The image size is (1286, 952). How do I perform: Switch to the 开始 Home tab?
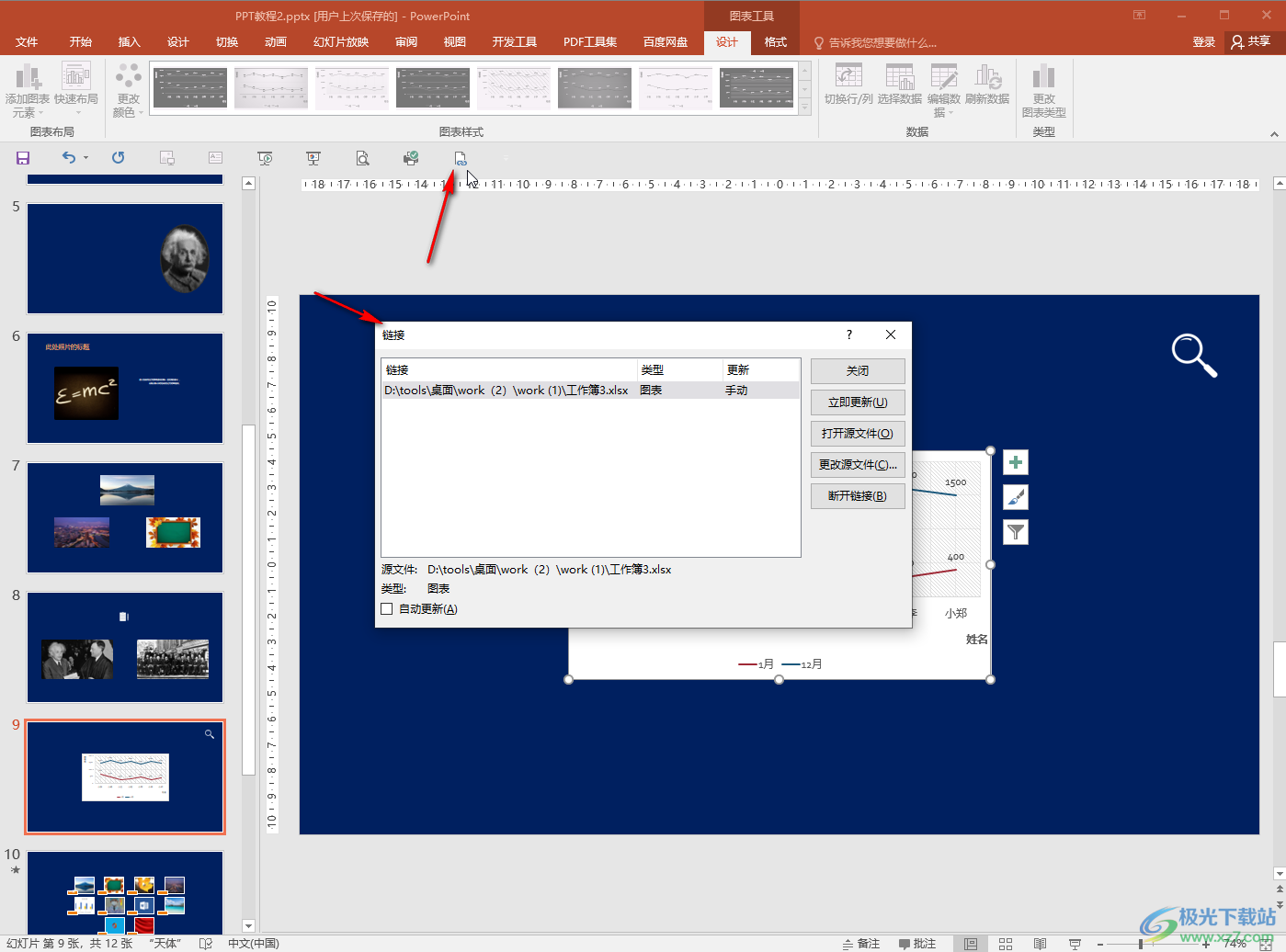81,42
